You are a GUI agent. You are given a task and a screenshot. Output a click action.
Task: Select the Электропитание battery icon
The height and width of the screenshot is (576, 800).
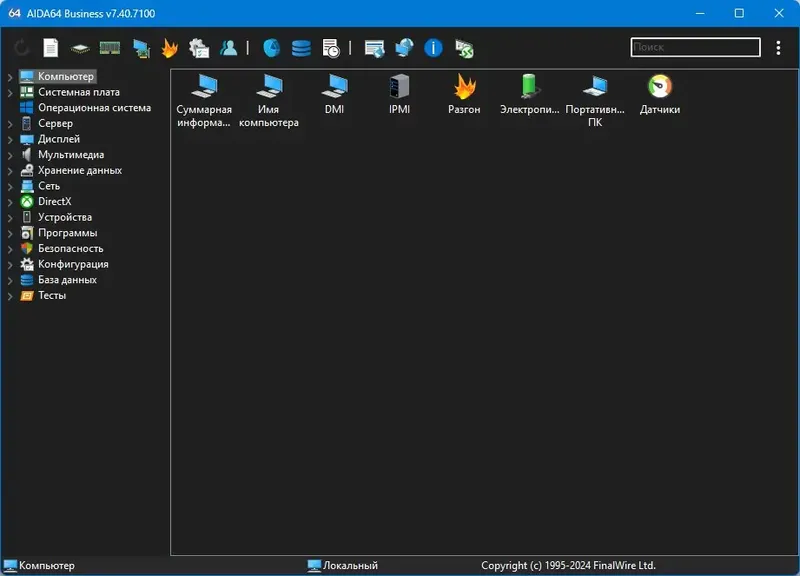tap(527, 88)
